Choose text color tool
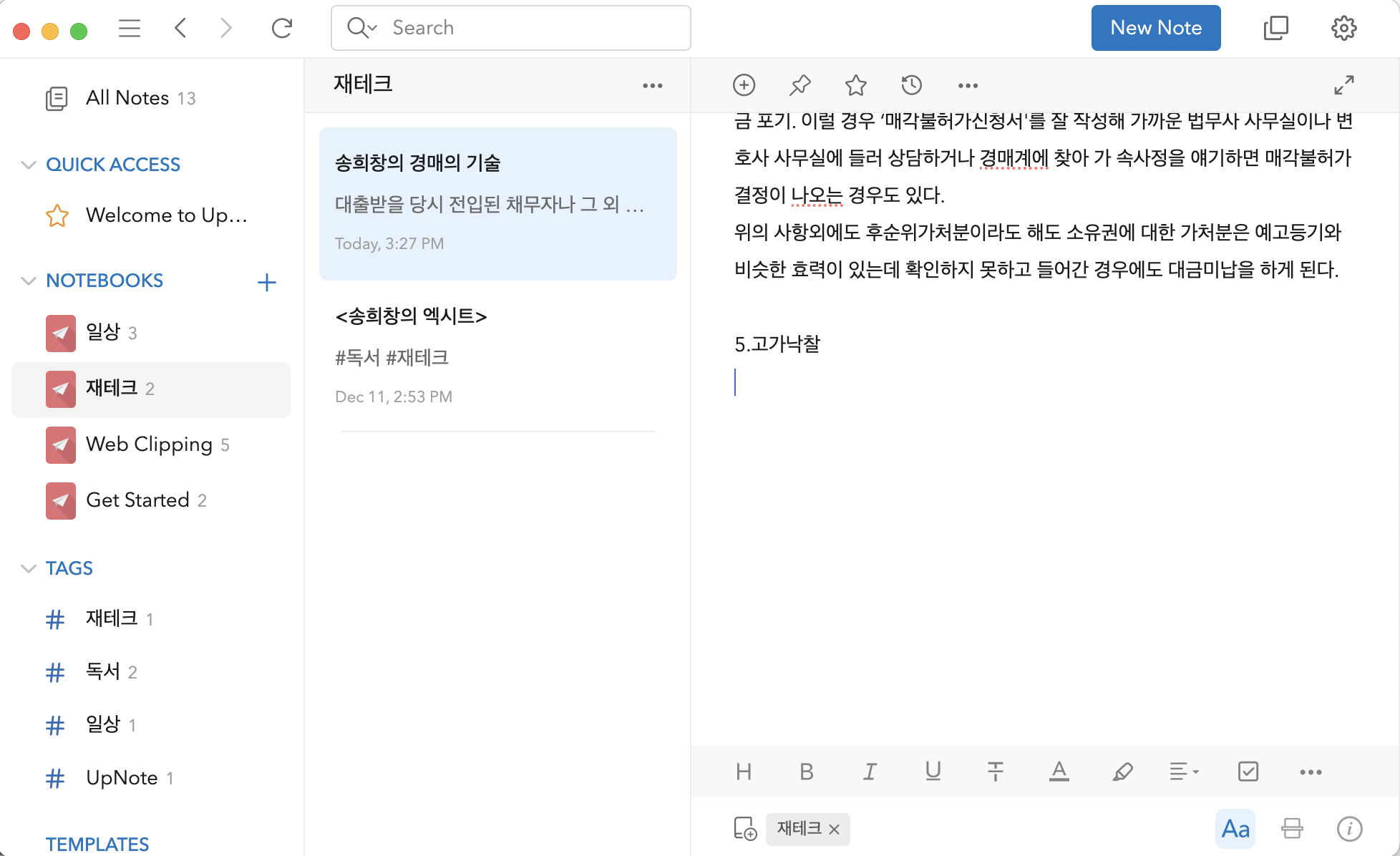 click(1059, 772)
